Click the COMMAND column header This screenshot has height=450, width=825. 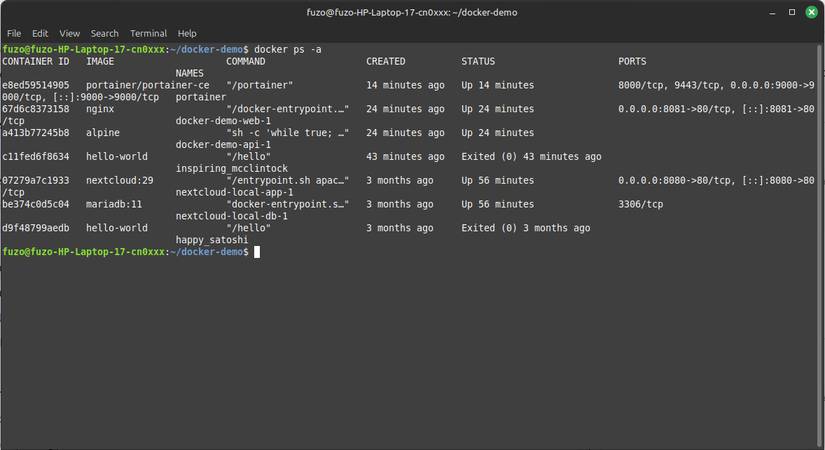click(246, 62)
